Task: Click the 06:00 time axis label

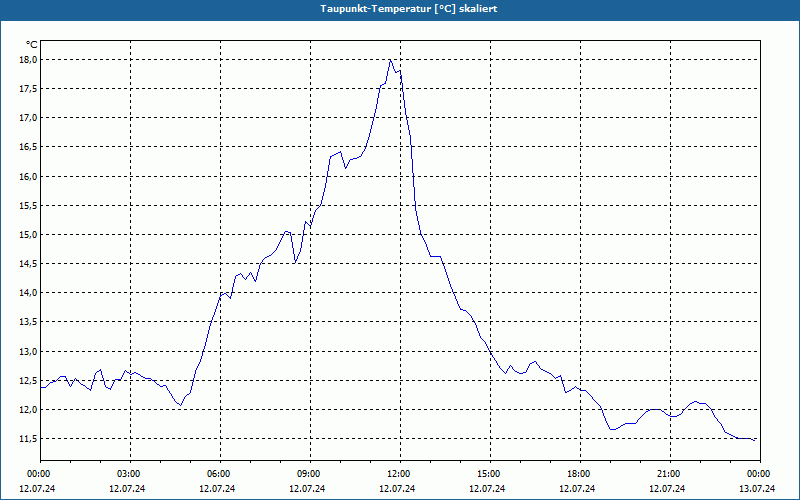Action: [x=220, y=474]
